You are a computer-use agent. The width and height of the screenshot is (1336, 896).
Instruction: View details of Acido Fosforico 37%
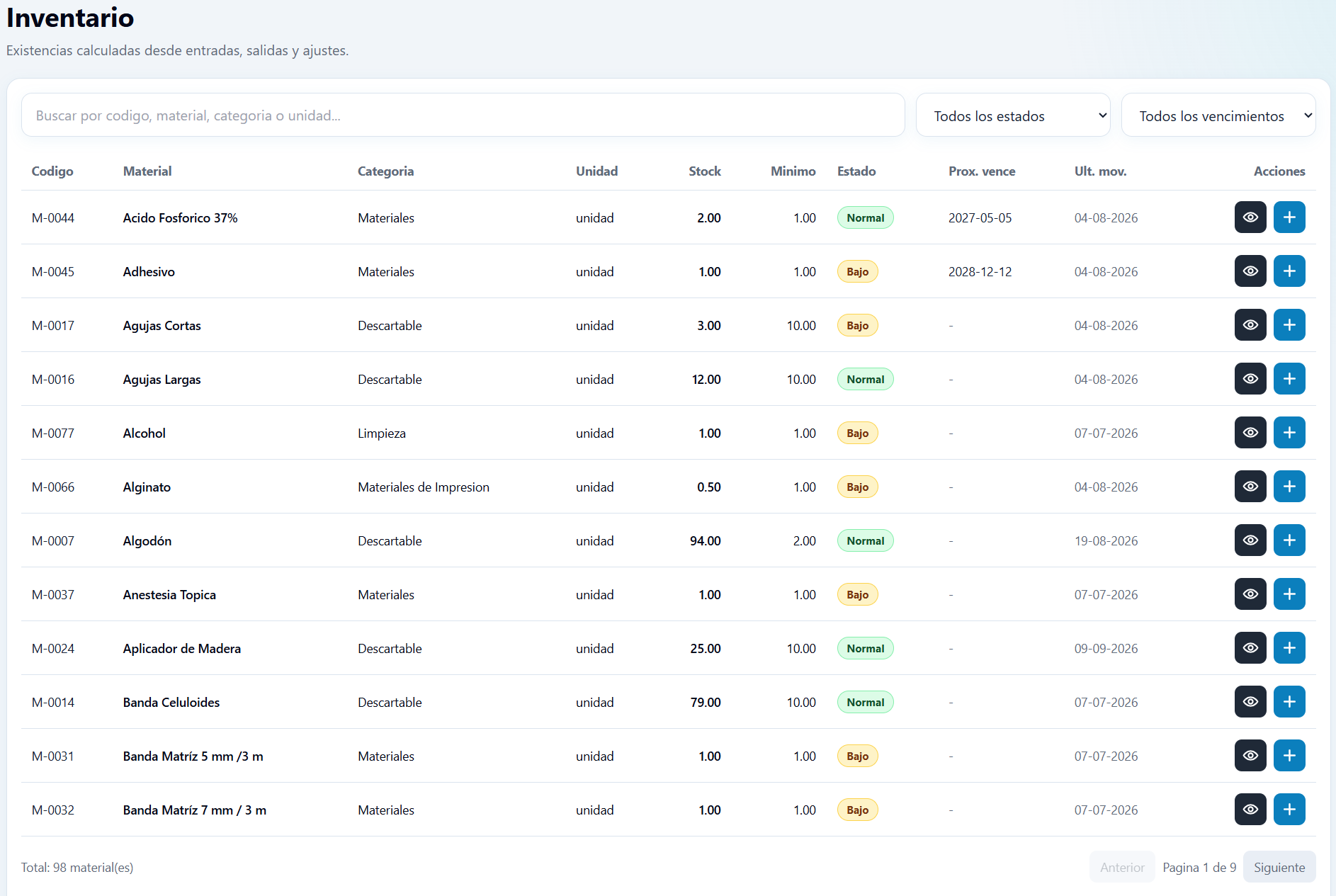[1250, 217]
